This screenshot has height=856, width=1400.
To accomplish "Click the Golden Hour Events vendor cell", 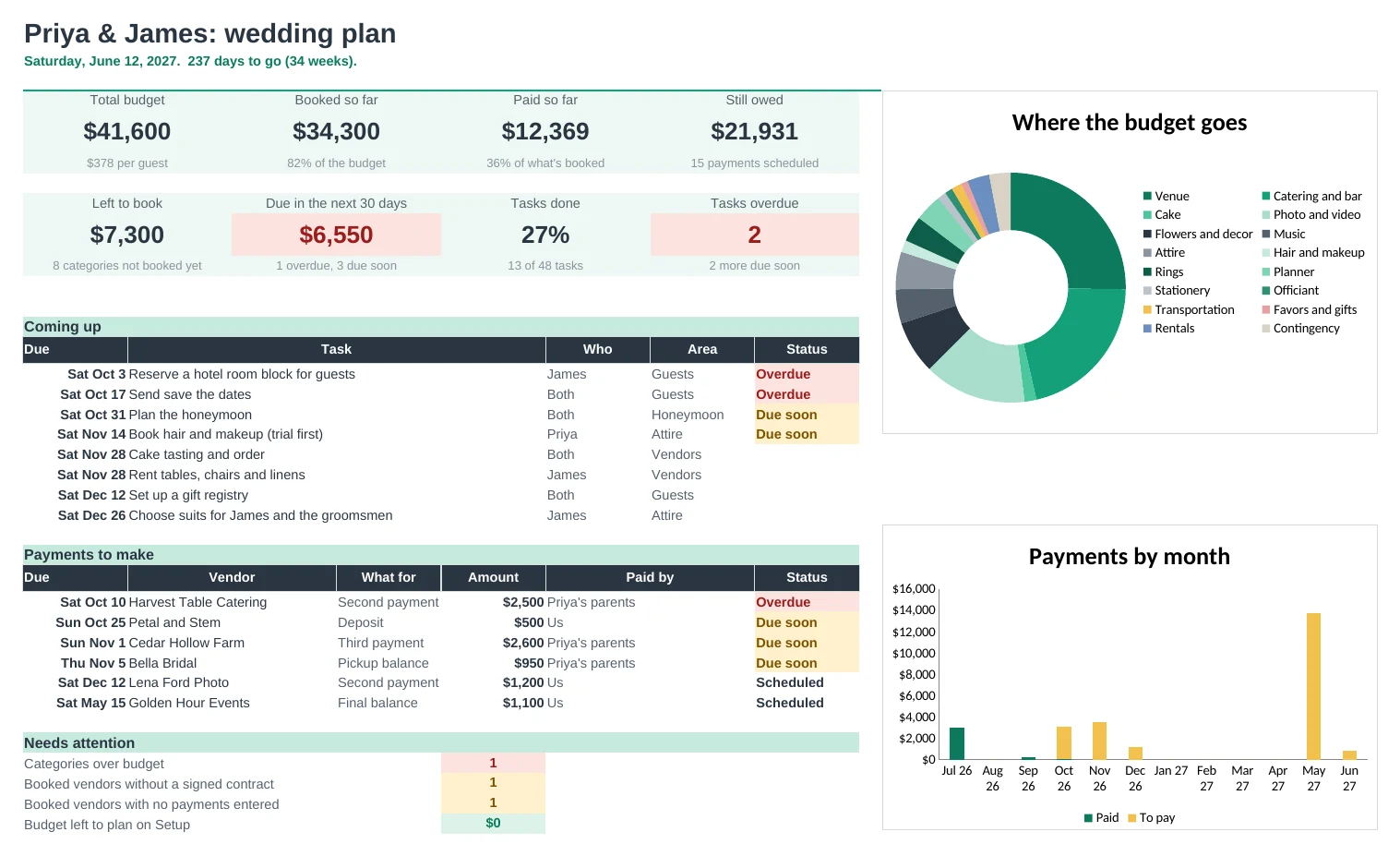I will (x=232, y=703).
